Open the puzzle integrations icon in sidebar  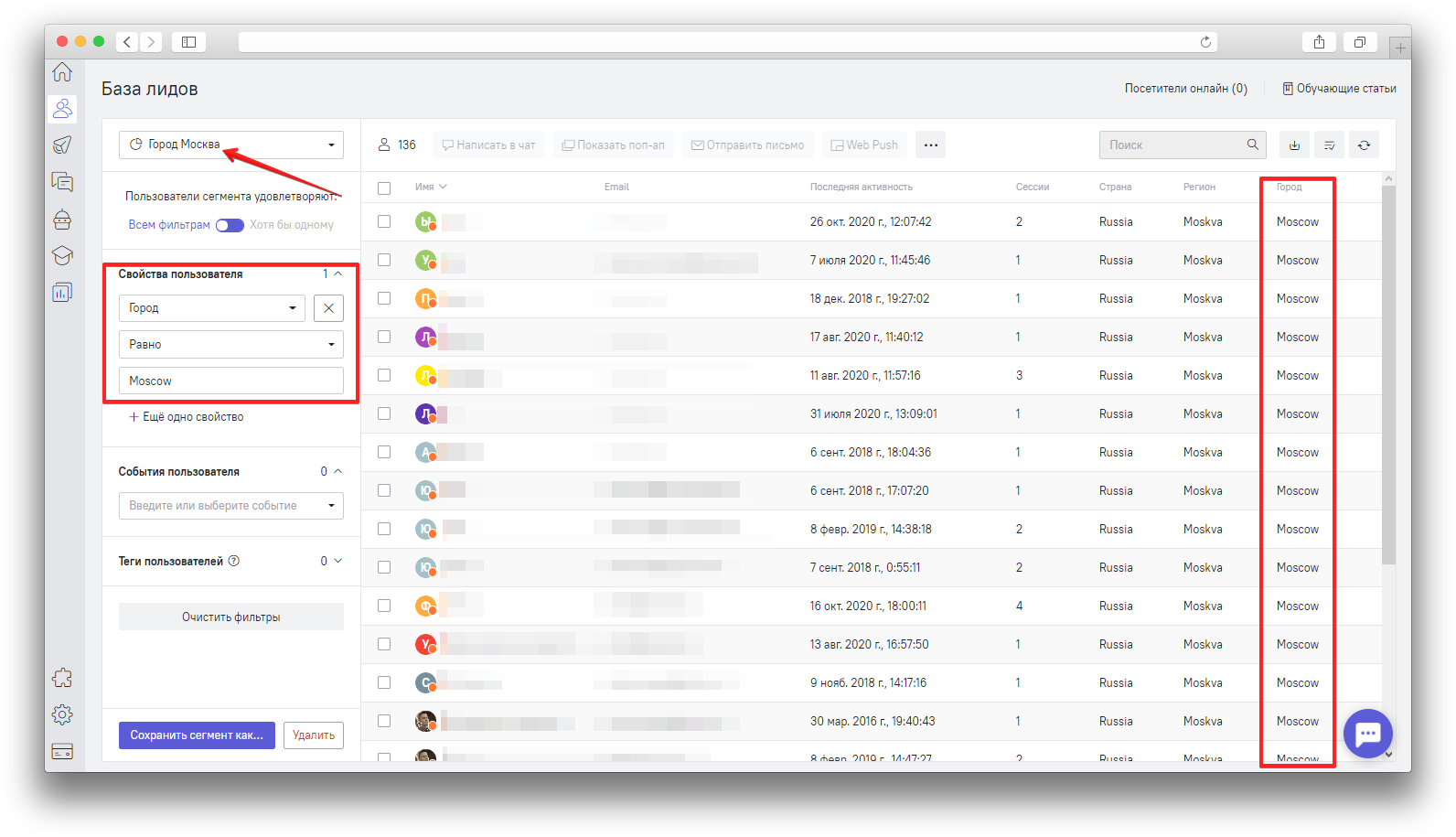click(62, 678)
